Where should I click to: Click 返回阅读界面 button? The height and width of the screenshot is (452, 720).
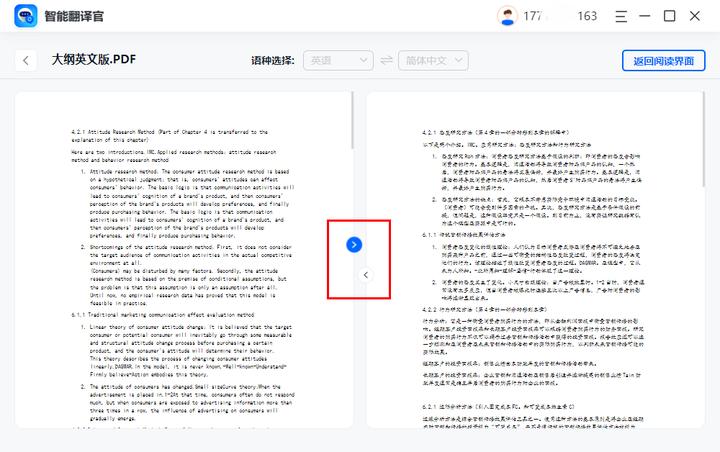pyautogui.click(x=664, y=61)
